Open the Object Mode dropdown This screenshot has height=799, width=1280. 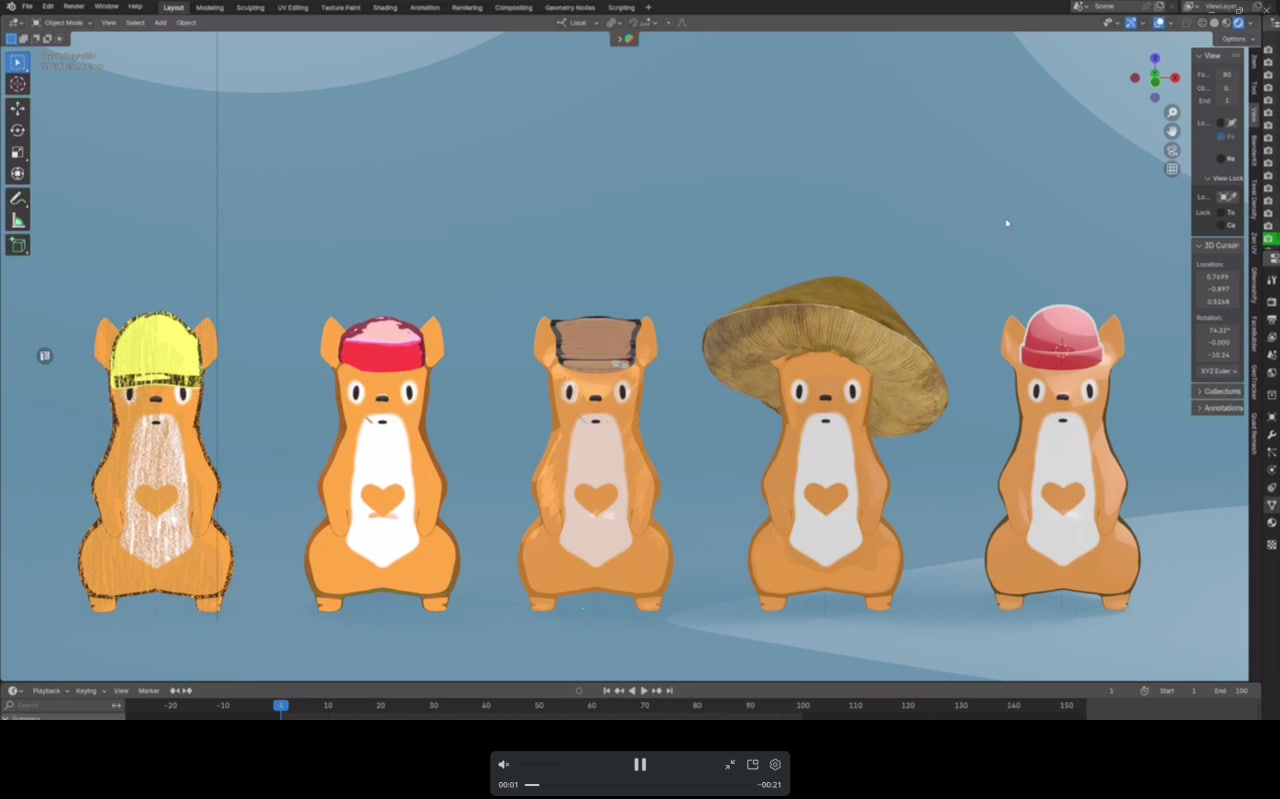tap(62, 22)
